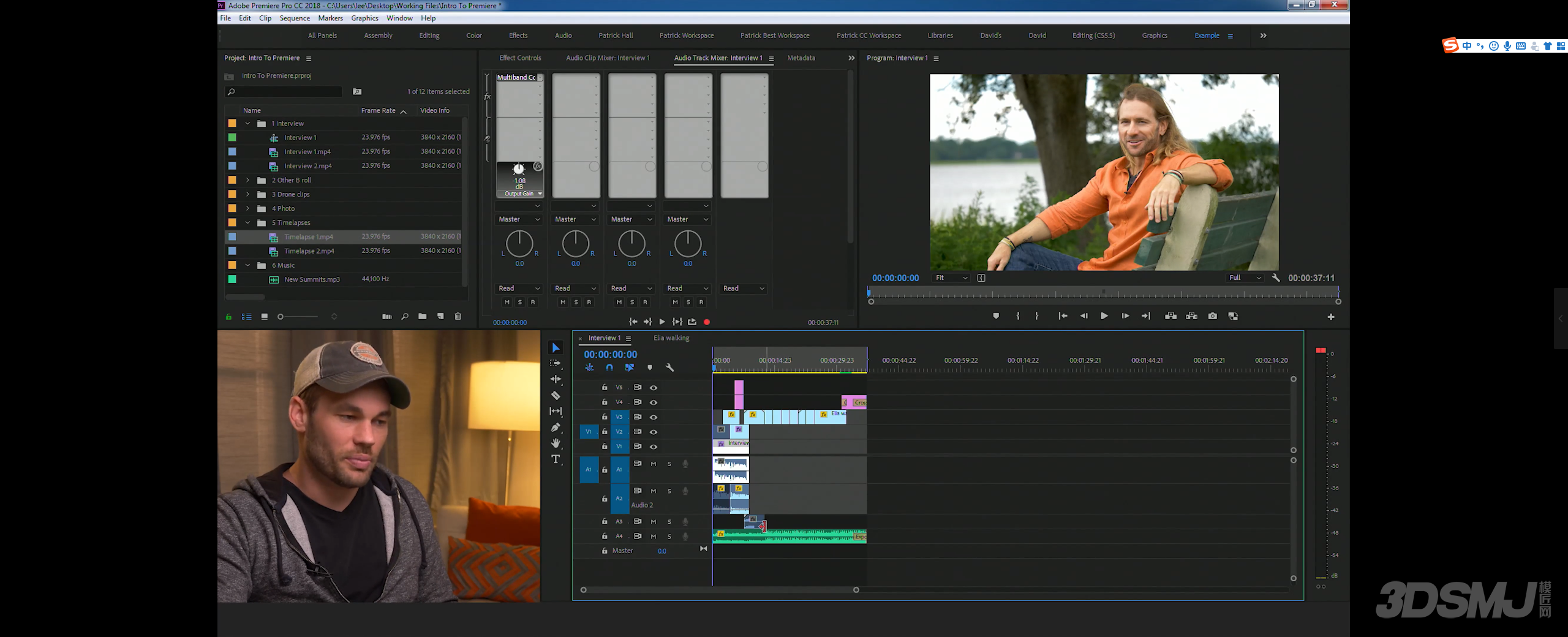The image size is (1568, 637).
Task: Click record button in Audio Track Mixer
Action: coord(706,322)
